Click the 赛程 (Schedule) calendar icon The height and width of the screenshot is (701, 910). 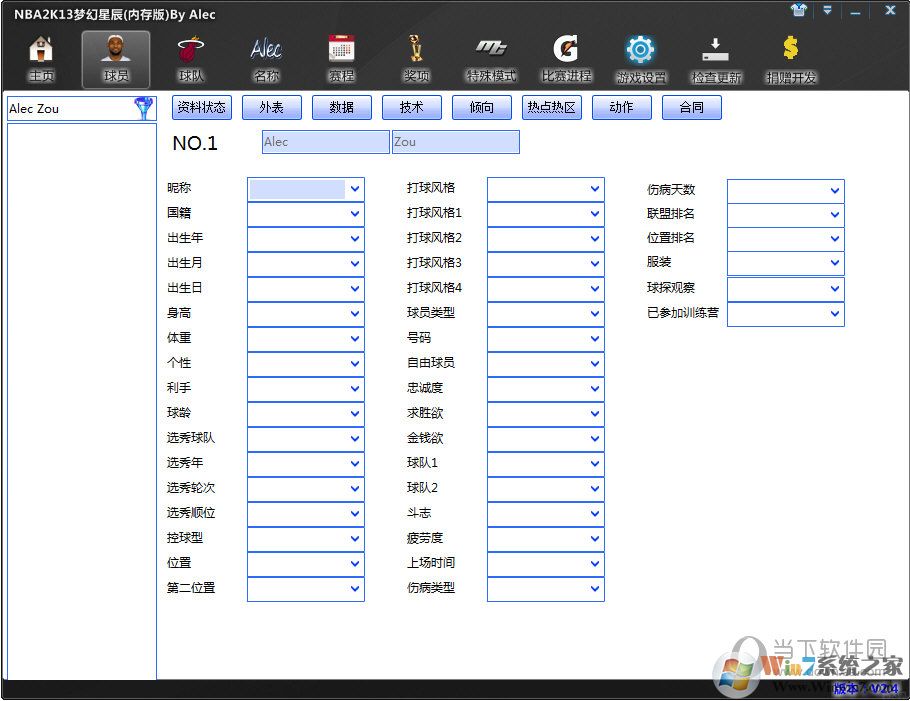[340, 57]
